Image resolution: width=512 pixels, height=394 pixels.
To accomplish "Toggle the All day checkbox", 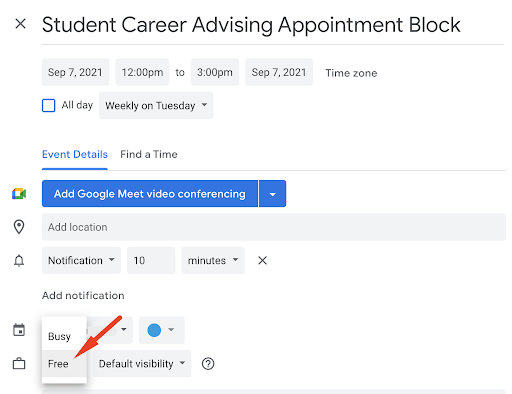I will (49, 106).
